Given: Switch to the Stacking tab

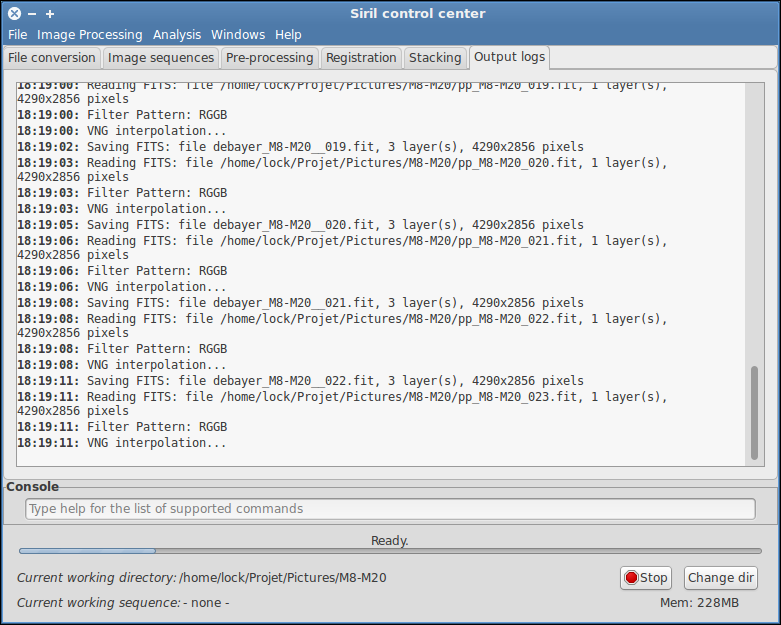Looking at the screenshot, I should pos(435,58).
